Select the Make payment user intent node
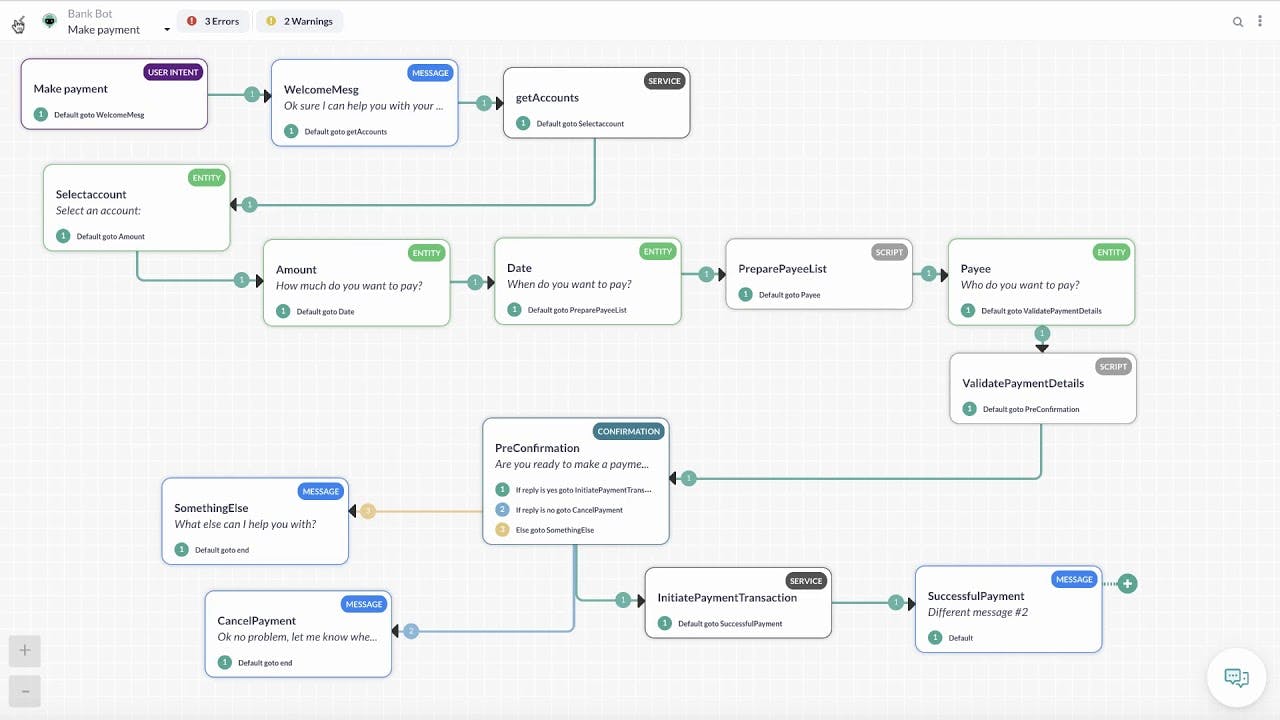Viewport: 1280px width, 720px height. click(x=114, y=94)
